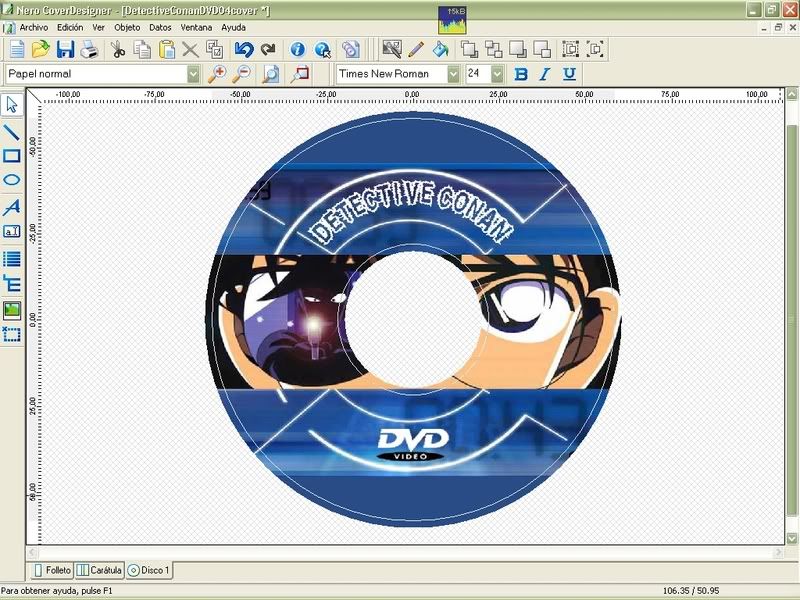Click the Print icon
Viewport: 800px width, 600px height.
point(90,49)
